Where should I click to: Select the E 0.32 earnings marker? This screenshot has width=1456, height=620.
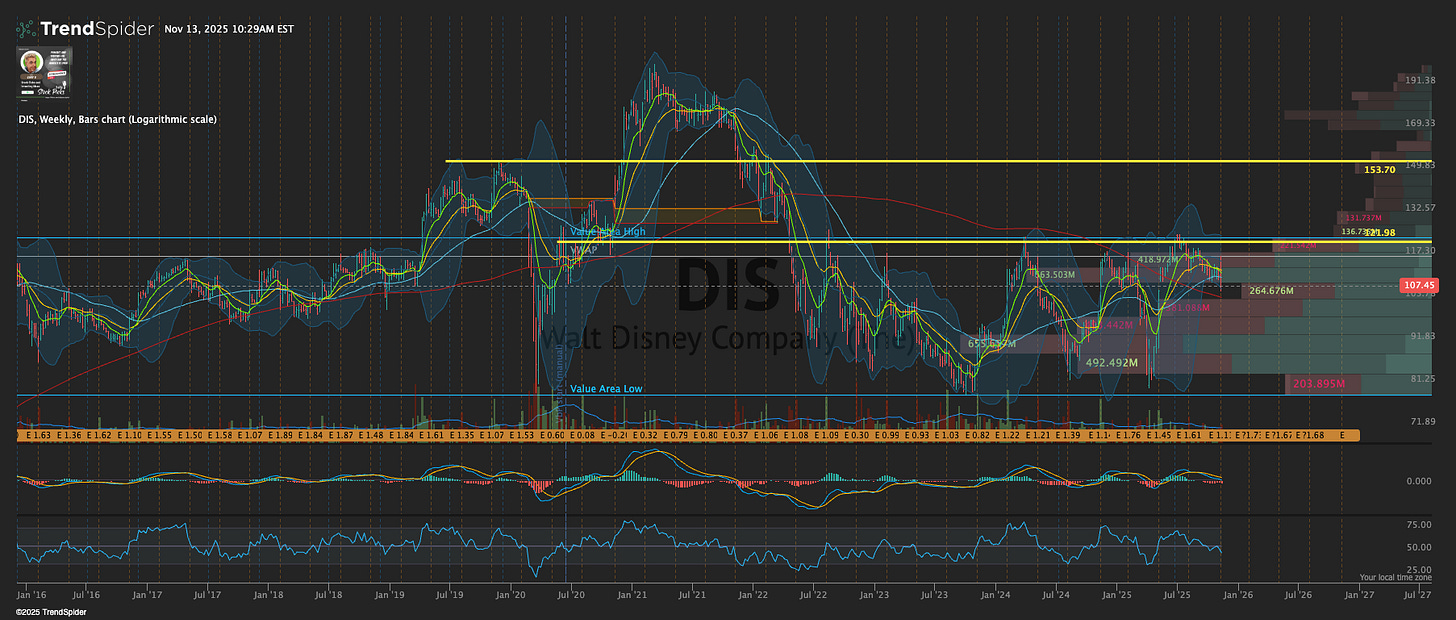coord(645,435)
